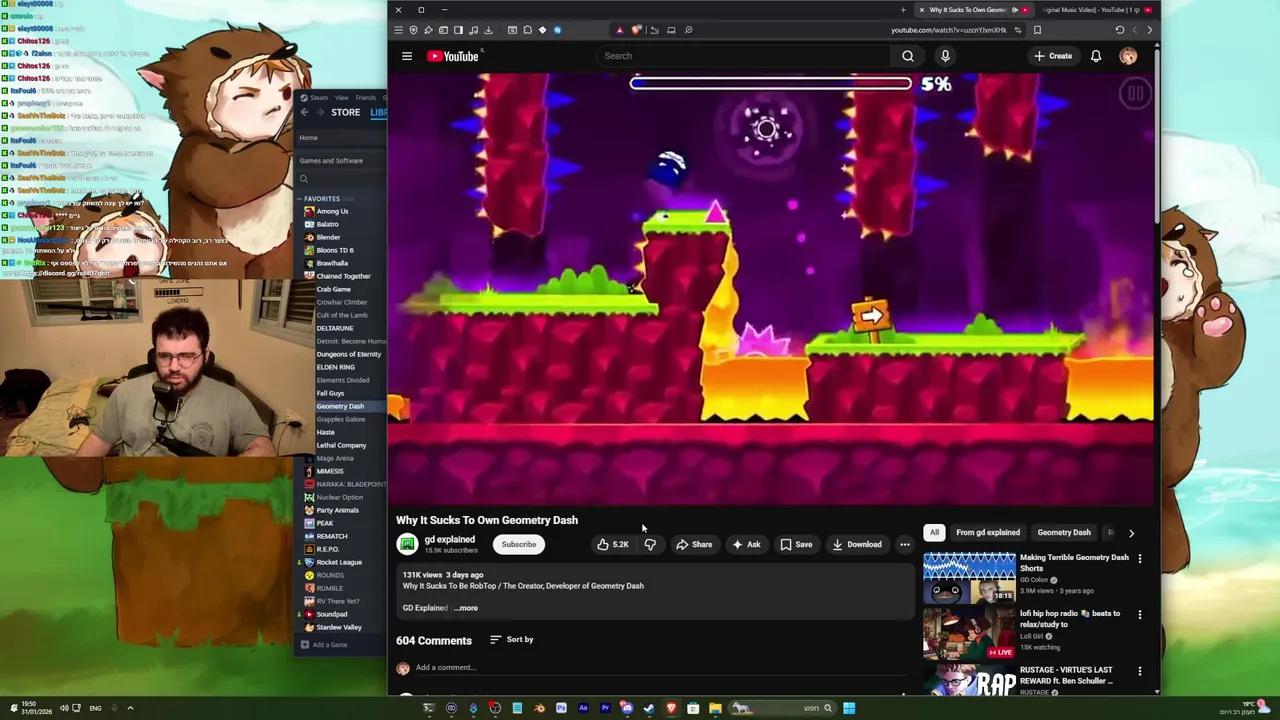
Task: Start voice search with the microphone icon
Action: [945, 56]
